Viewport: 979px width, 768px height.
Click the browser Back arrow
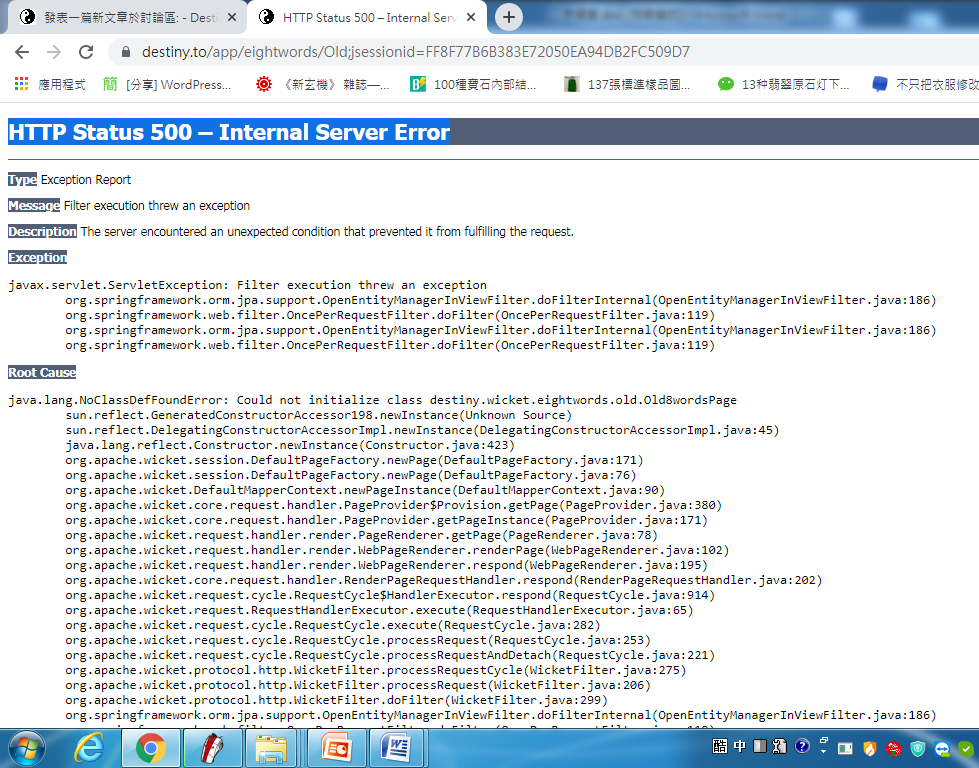pyautogui.click(x=22, y=52)
